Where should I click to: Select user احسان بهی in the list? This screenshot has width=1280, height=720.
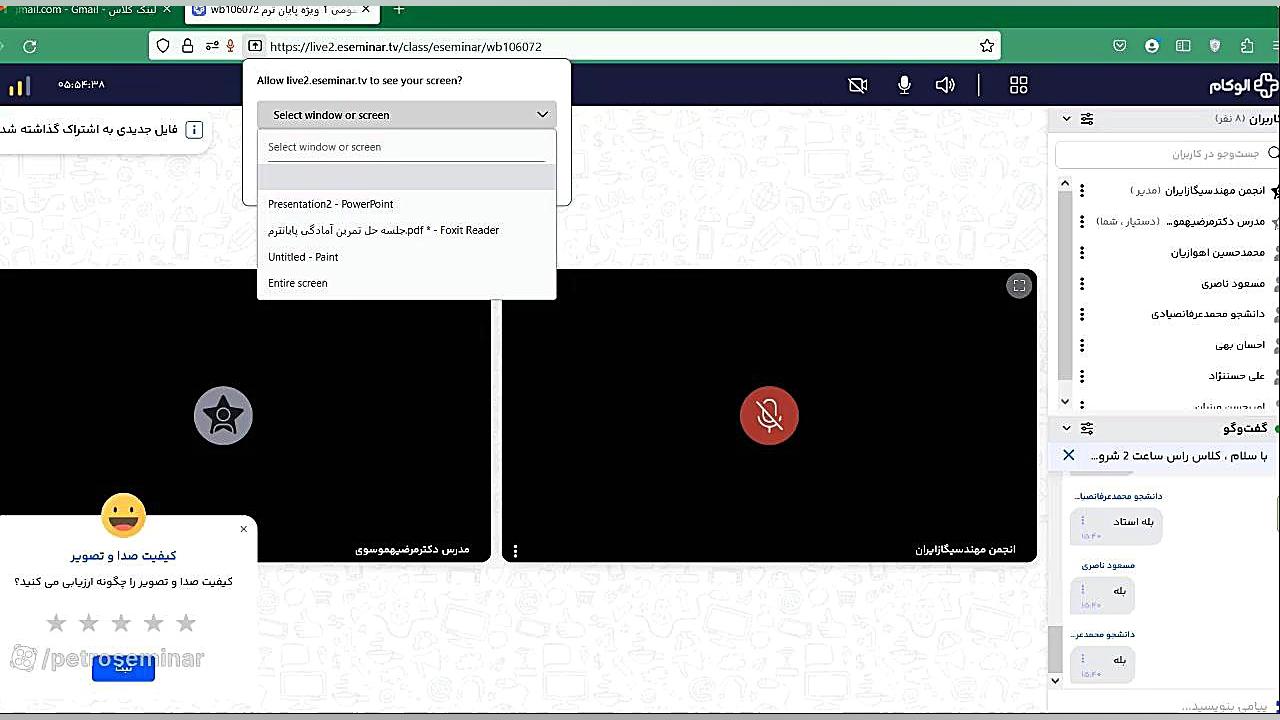[x=1240, y=345]
